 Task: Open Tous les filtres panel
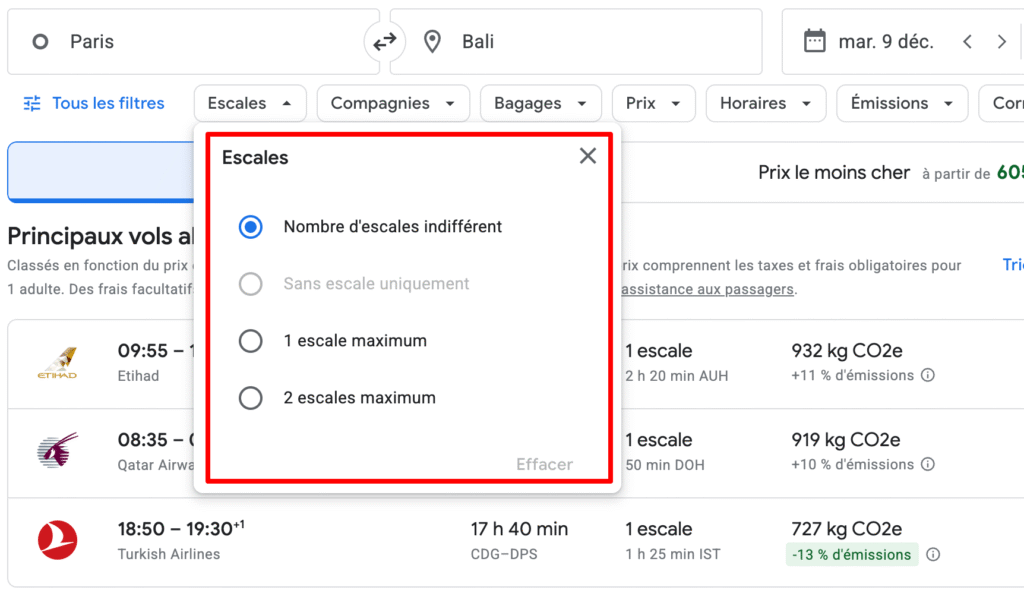(x=94, y=103)
